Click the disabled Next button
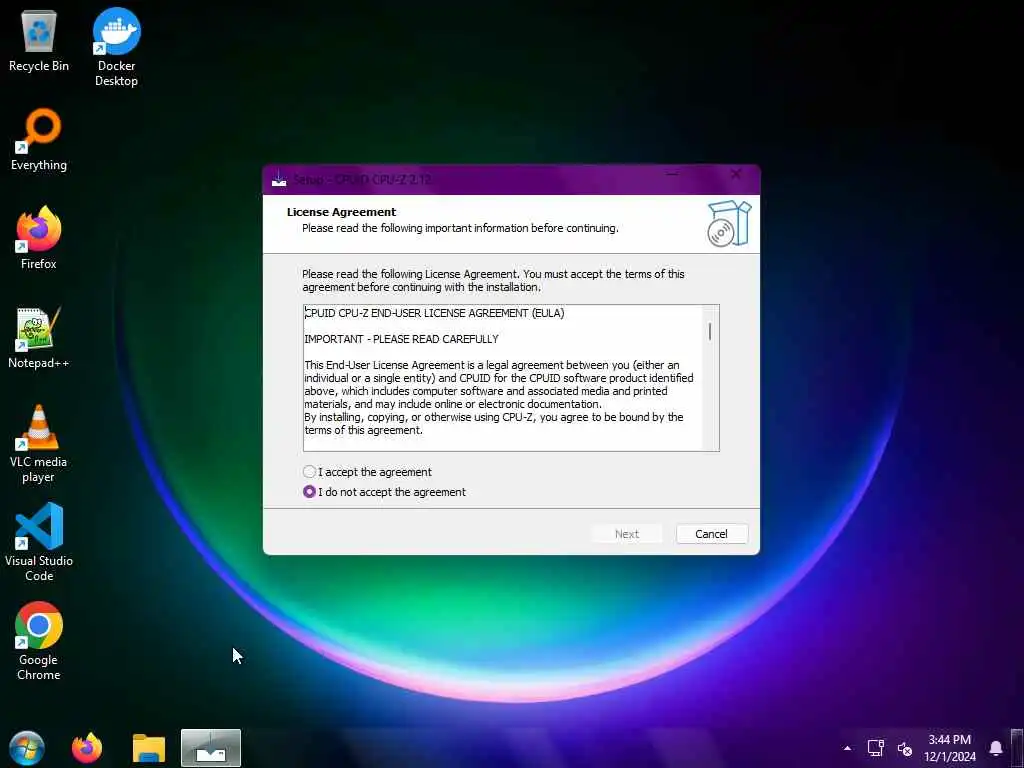This screenshot has height=768, width=1024. coord(627,534)
